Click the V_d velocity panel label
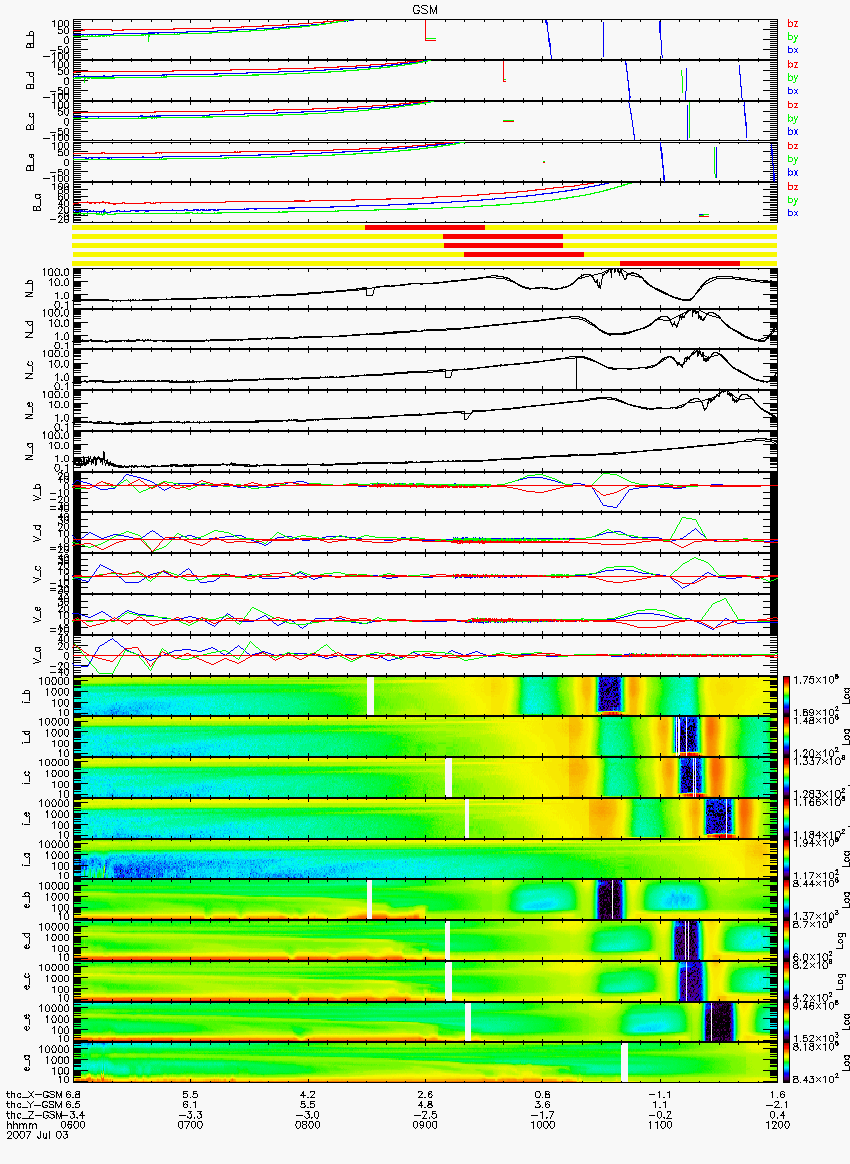The image size is (850, 1164). pyautogui.click(x=37, y=532)
